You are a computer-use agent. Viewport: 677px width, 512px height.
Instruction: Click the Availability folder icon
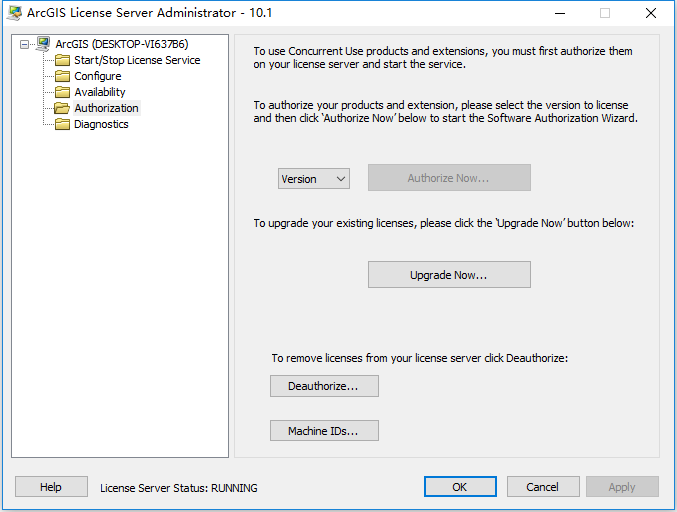coord(62,92)
